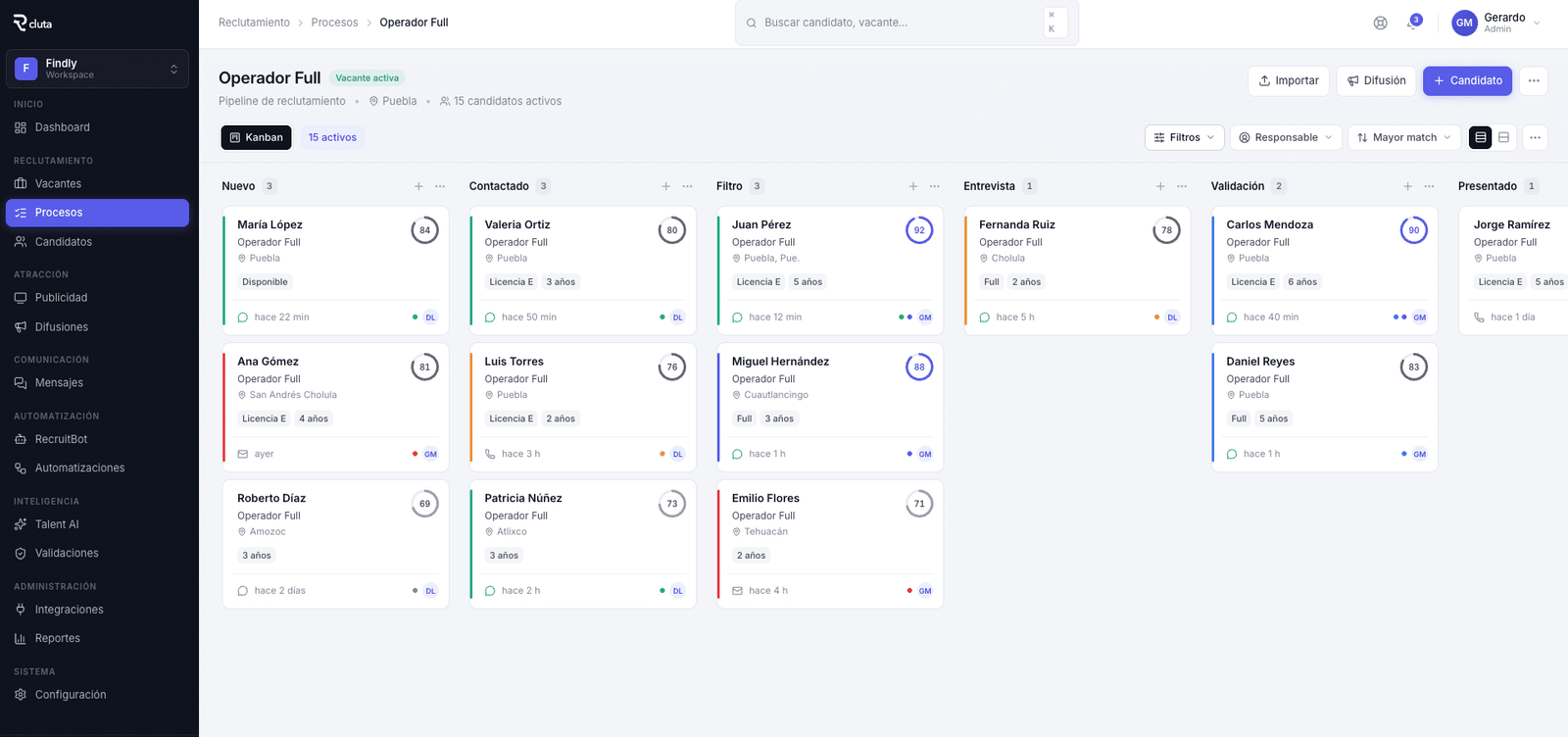The height and width of the screenshot is (737, 1568).
Task: Click the Rcluta logo
Action: coord(32,23)
